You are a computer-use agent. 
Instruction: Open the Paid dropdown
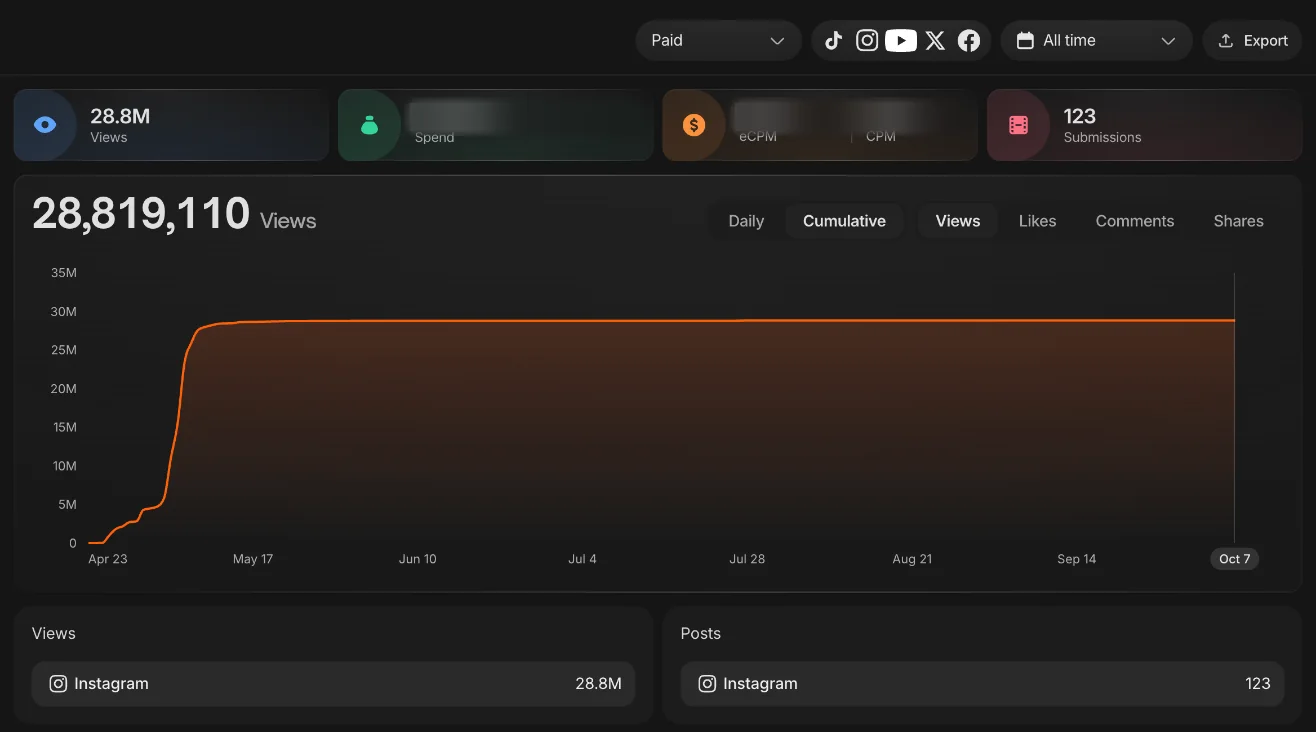[x=718, y=41]
